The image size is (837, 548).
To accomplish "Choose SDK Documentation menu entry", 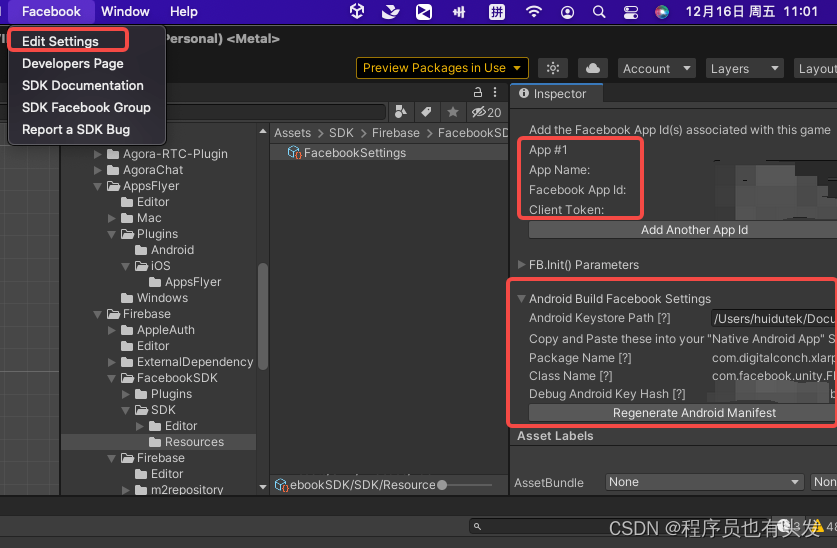I will [83, 85].
